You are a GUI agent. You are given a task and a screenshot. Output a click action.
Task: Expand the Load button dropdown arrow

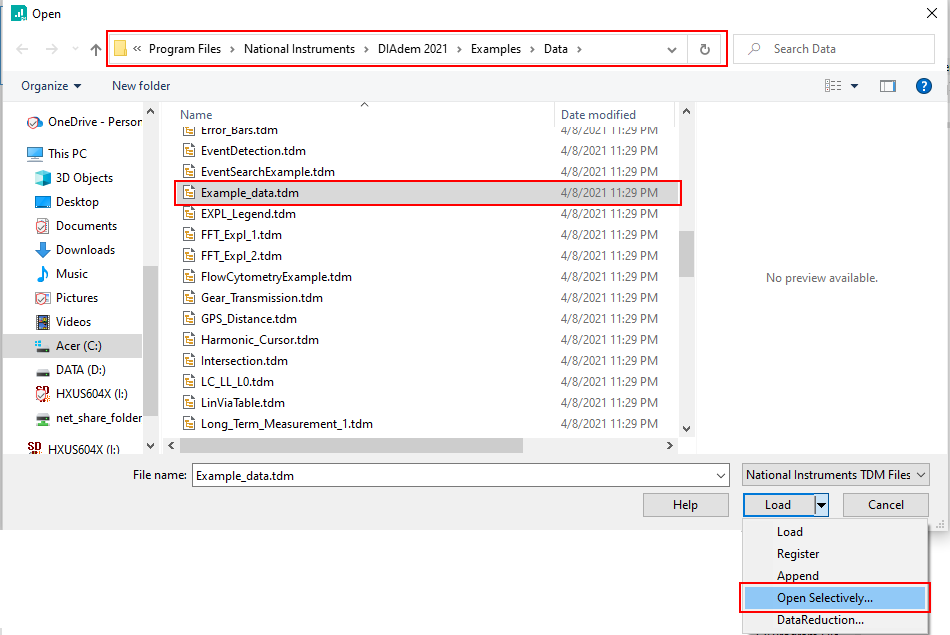coord(821,505)
